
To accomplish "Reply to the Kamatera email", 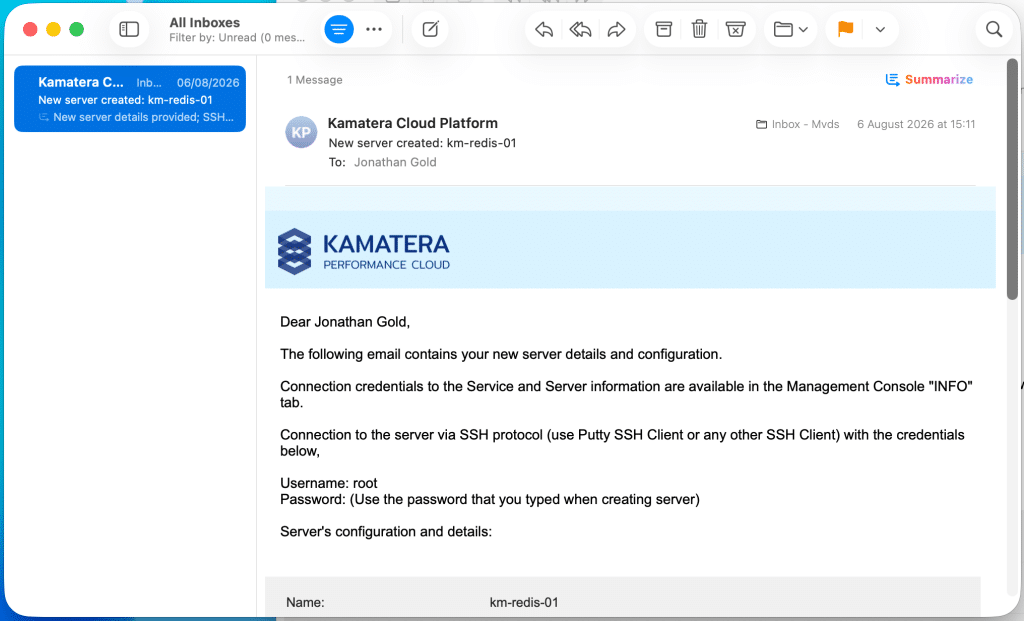I will [544, 29].
